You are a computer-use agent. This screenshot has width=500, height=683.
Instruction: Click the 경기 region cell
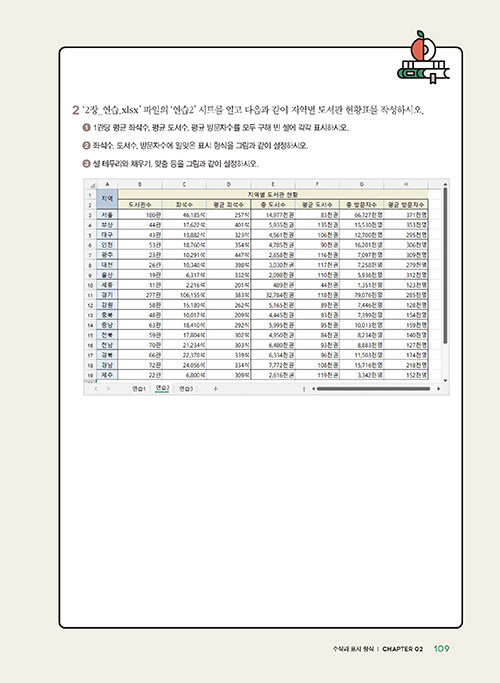(x=107, y=295)
